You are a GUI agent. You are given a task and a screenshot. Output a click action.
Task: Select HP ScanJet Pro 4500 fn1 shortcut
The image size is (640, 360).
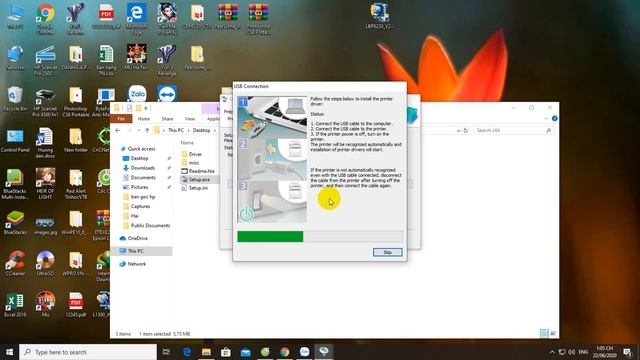click(x=45, y=102)
